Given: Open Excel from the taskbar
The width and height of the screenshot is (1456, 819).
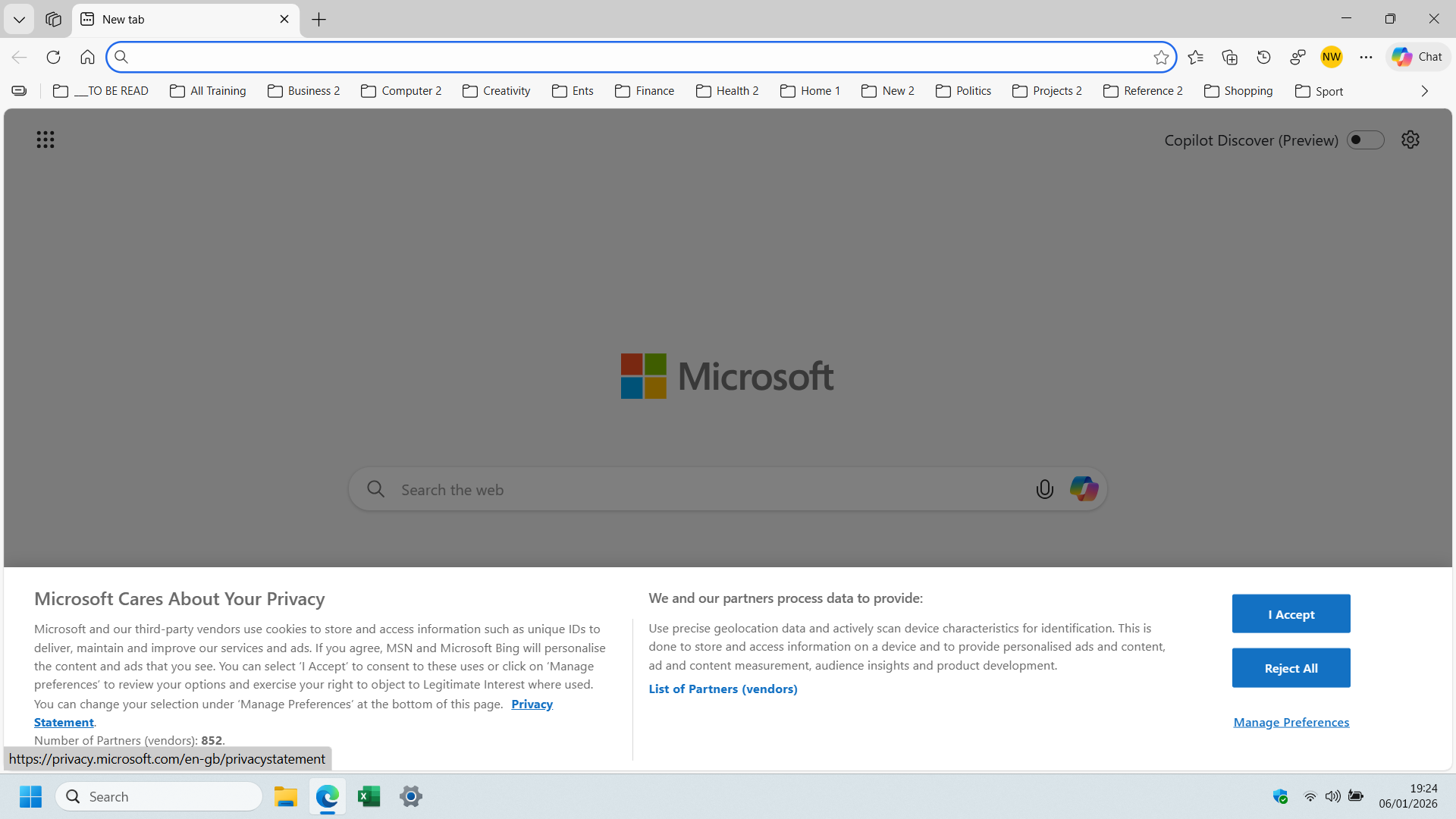Looking at the screenshot, I should pyautogui.click(x=369, y=796).
